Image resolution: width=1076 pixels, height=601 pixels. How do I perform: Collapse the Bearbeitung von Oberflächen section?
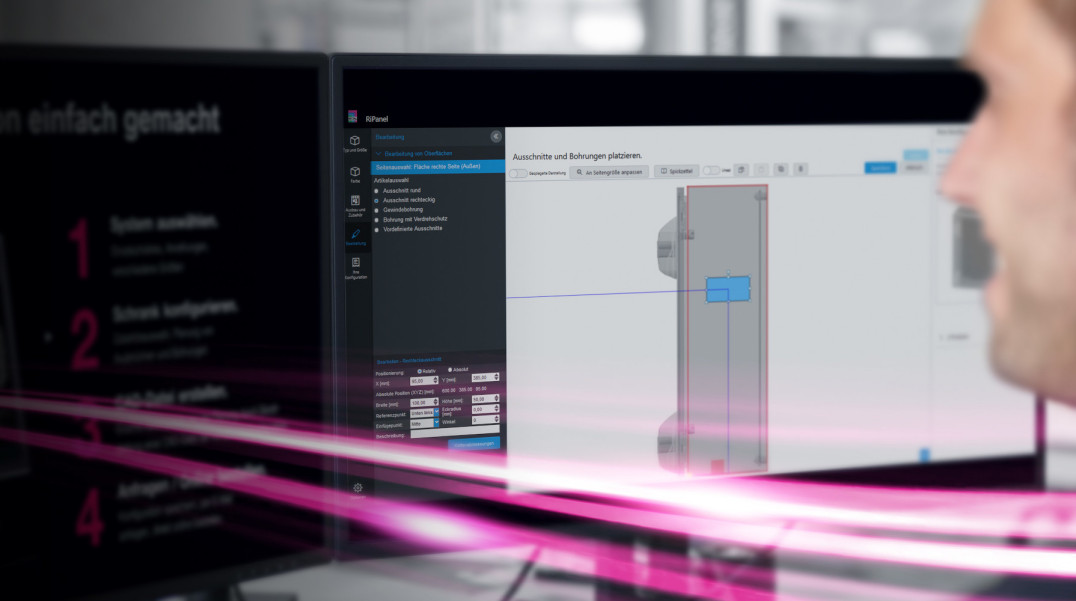click(x=378, y=153)
